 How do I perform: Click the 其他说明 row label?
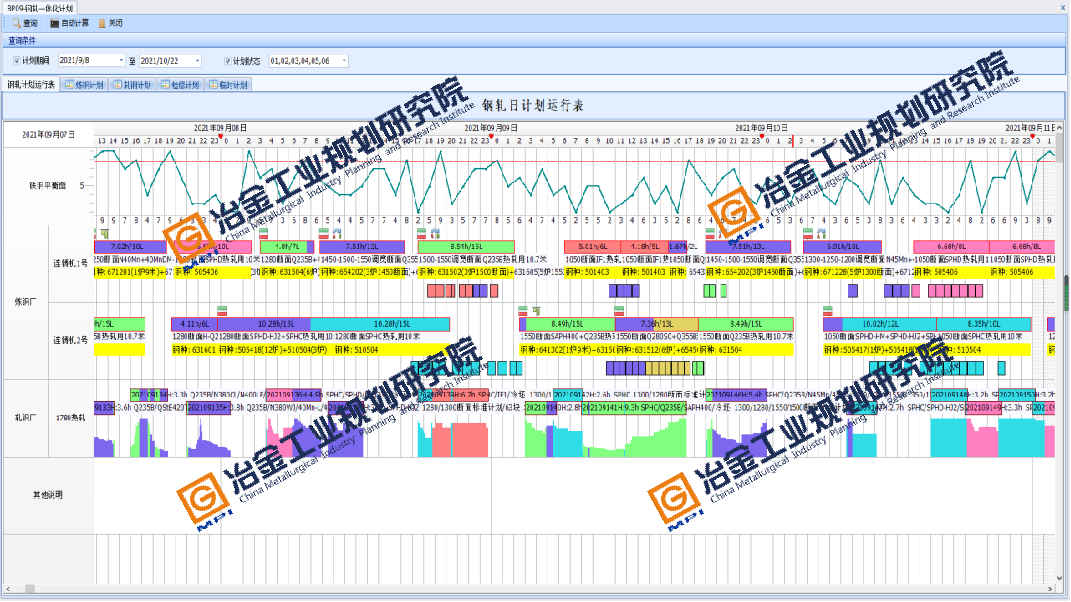point(48,495)
